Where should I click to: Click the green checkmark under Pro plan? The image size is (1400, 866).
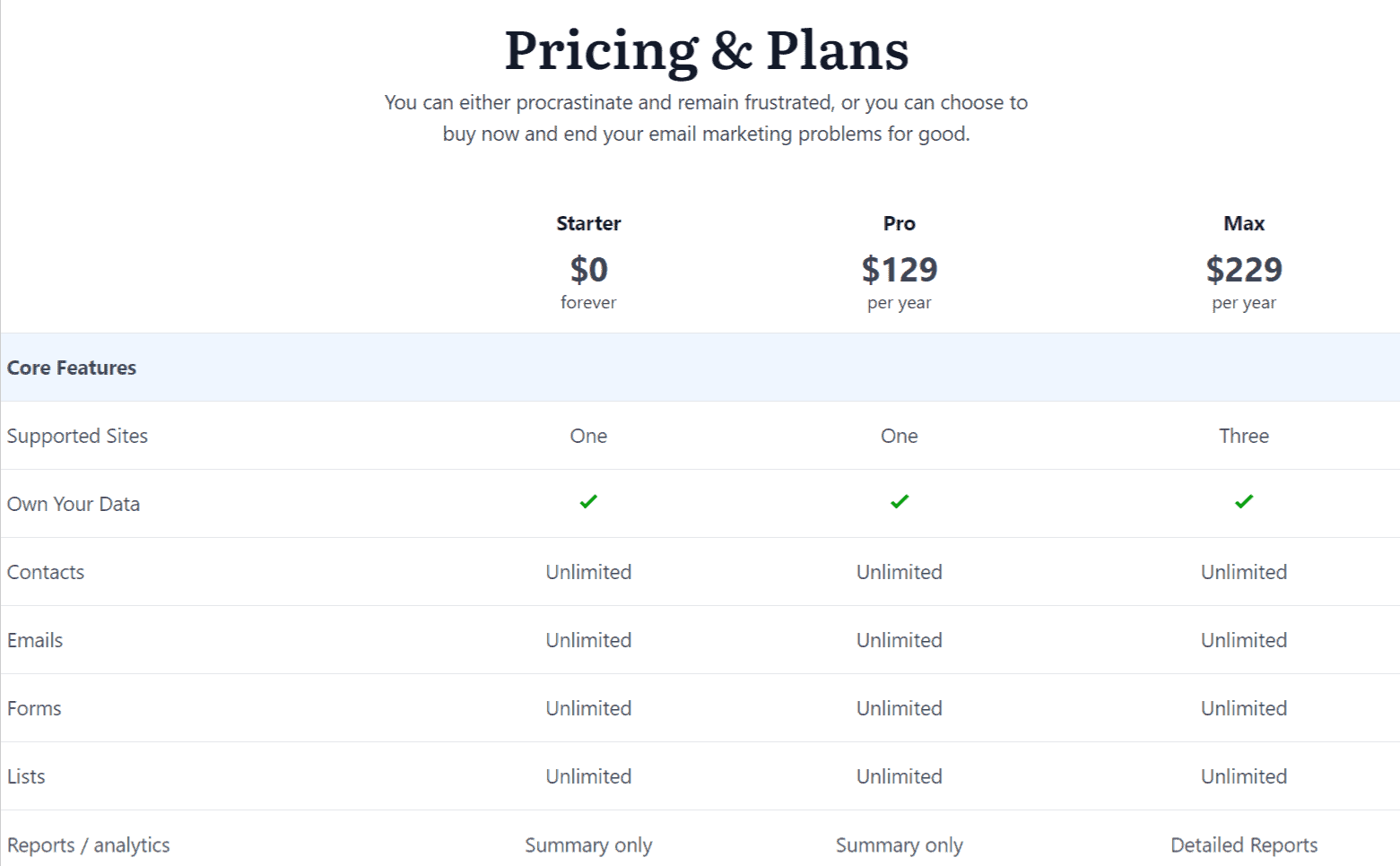coord(900,502)
